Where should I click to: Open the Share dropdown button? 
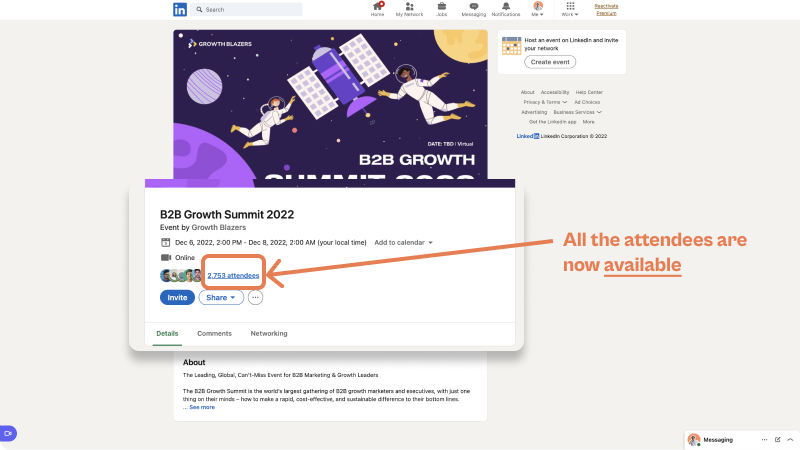(221, 297)
